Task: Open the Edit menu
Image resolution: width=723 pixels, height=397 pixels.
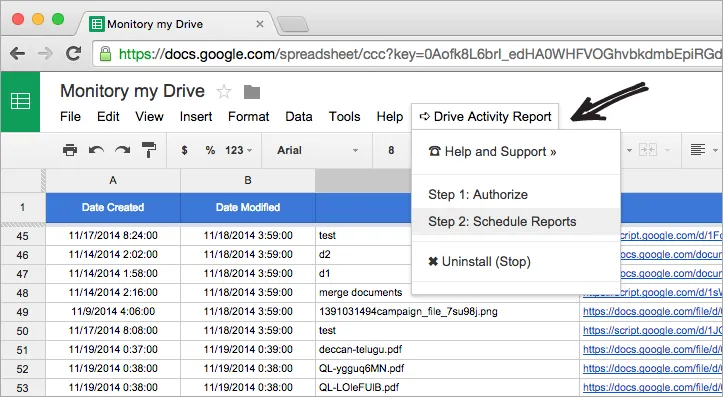Action: point(108,117)
